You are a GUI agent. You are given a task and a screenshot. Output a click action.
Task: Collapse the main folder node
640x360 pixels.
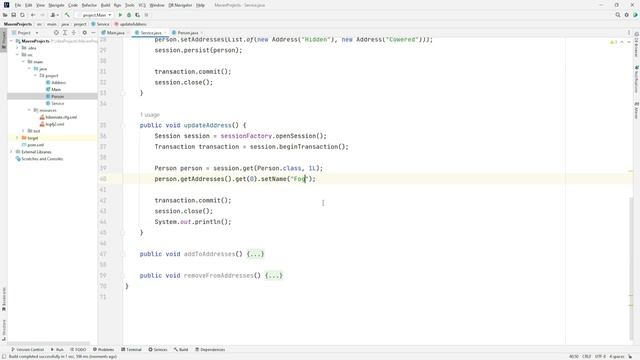pos(23,62)
